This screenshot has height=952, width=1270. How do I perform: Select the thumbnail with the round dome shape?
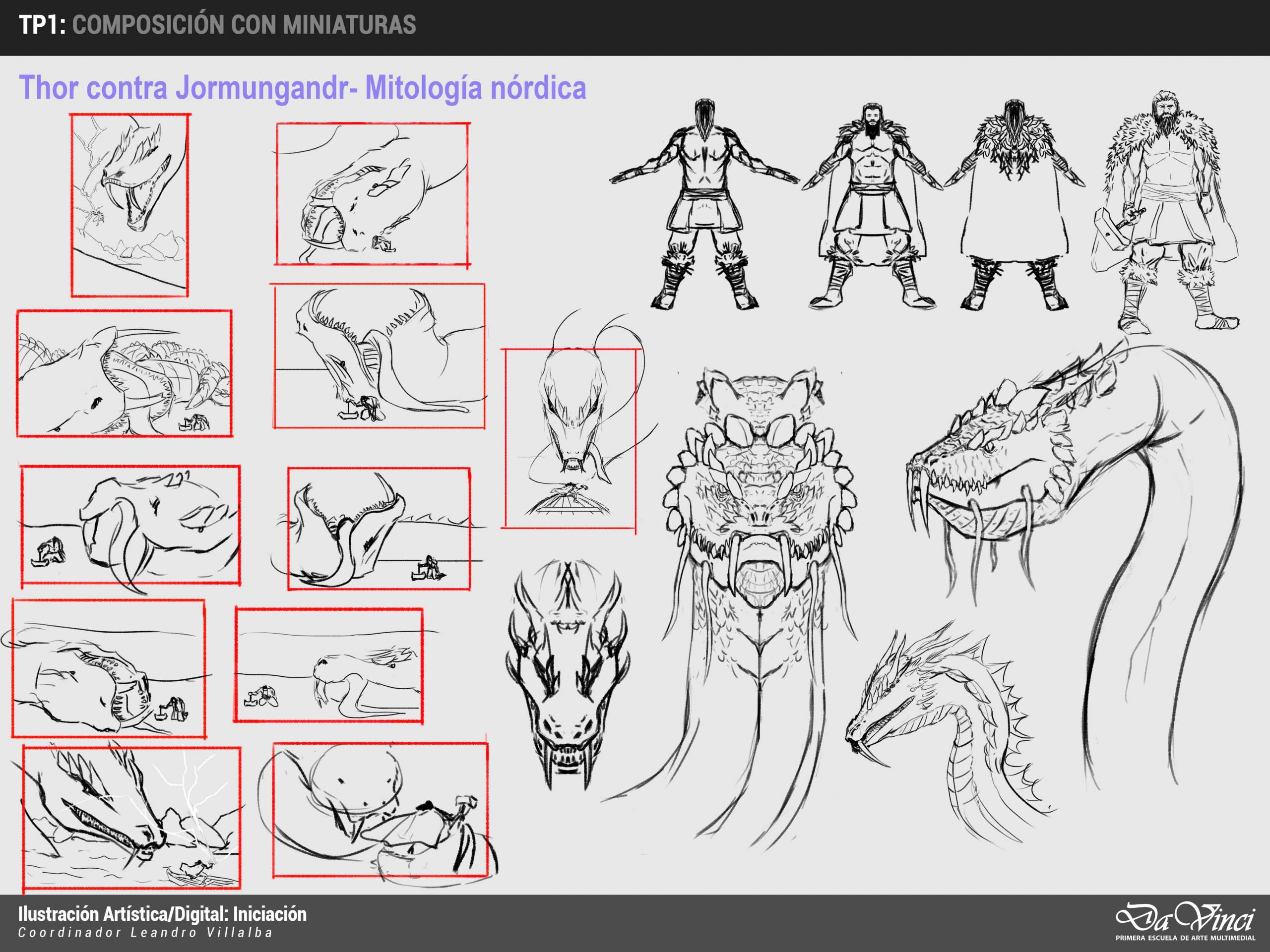[380, 810]
